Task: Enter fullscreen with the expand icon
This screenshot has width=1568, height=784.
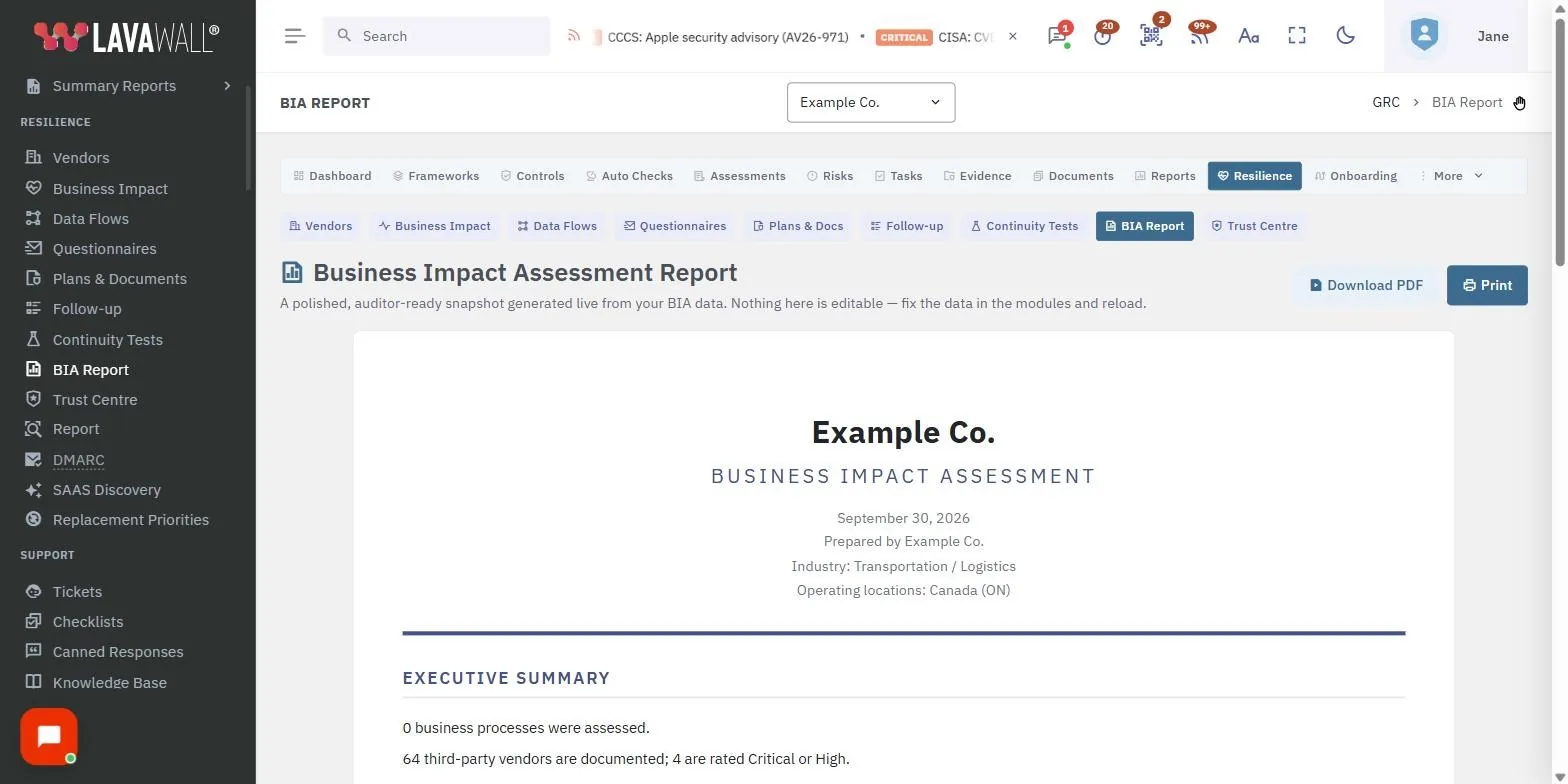Action: (1297, 36)
